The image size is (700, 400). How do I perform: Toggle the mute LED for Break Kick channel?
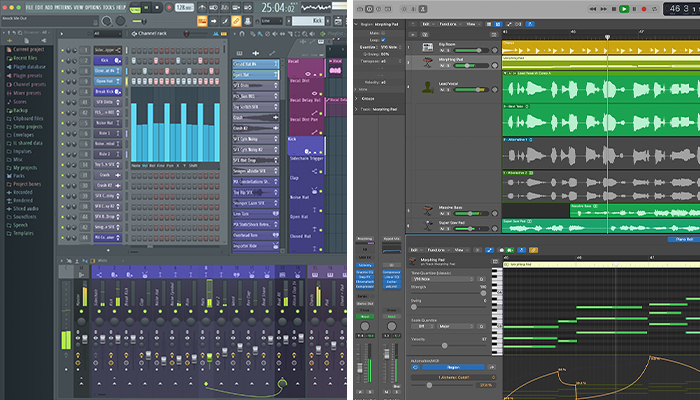(x=62, y=92)
